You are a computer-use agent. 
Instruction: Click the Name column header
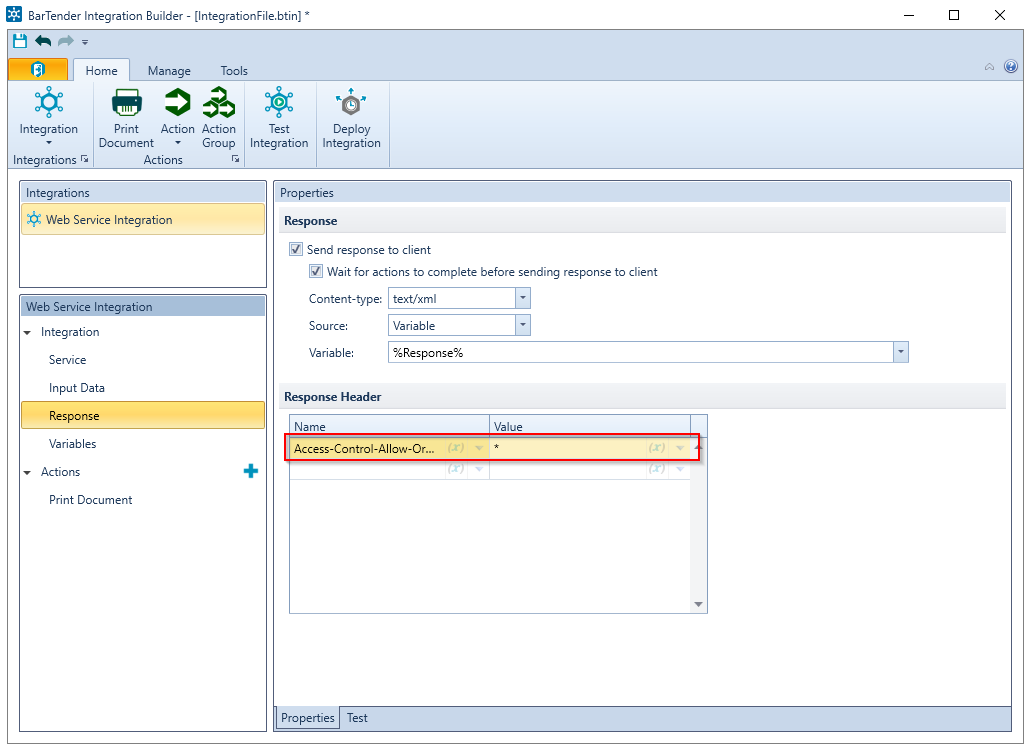[389, 426]
